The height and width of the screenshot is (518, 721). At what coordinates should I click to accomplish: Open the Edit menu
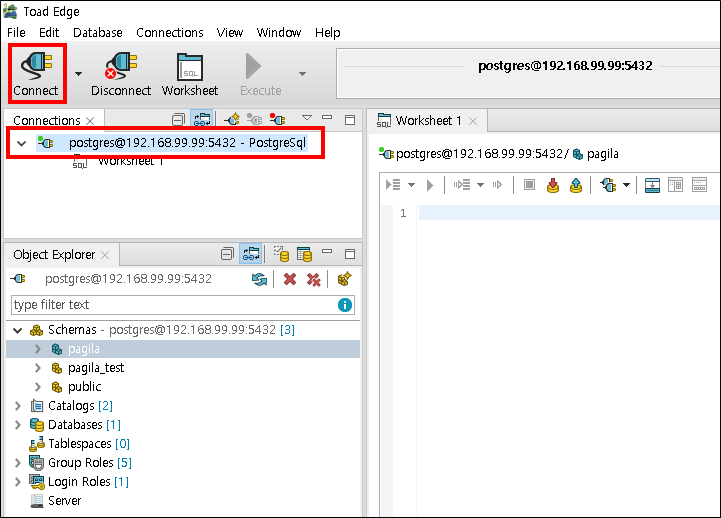point(49,33)
